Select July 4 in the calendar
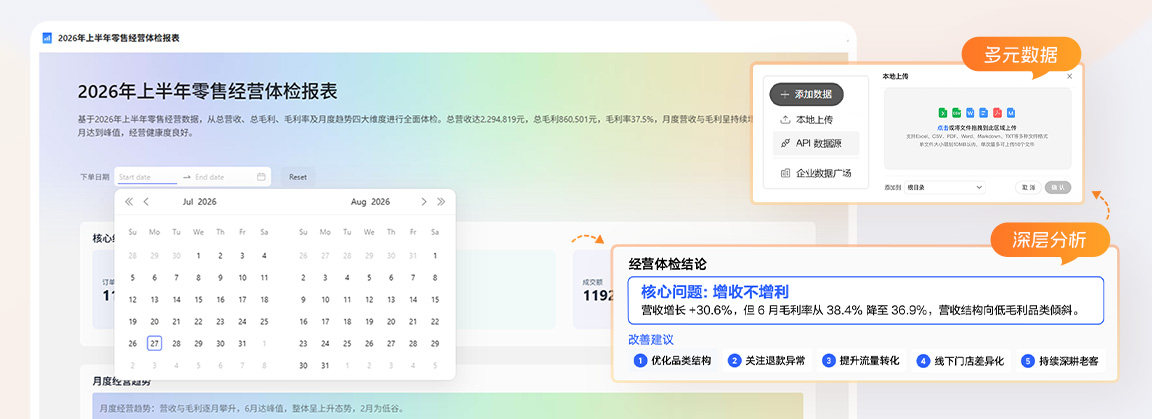The width and height of the screenshot is (1152, 419). pos(264,256)
